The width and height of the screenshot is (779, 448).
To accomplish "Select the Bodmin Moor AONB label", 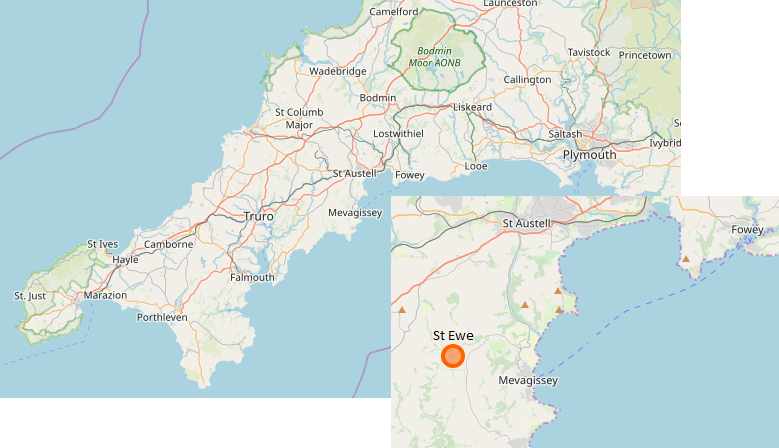I will [434, 57].
